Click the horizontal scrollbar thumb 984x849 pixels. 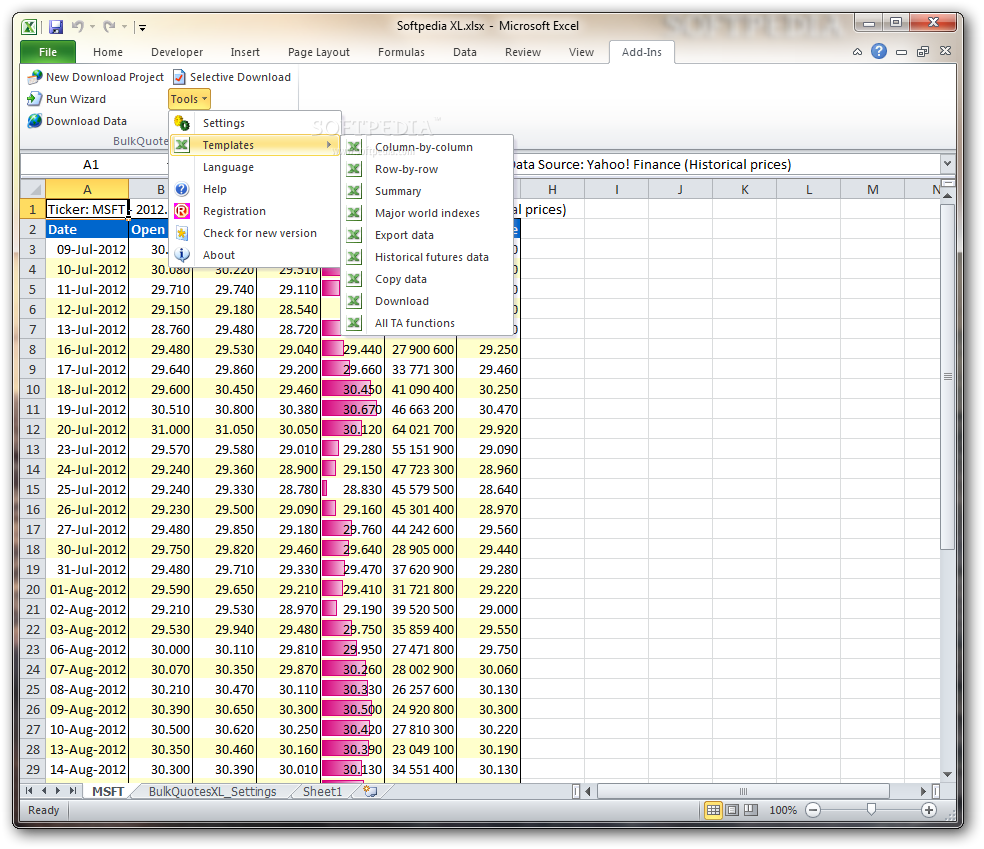coord(743,791)
